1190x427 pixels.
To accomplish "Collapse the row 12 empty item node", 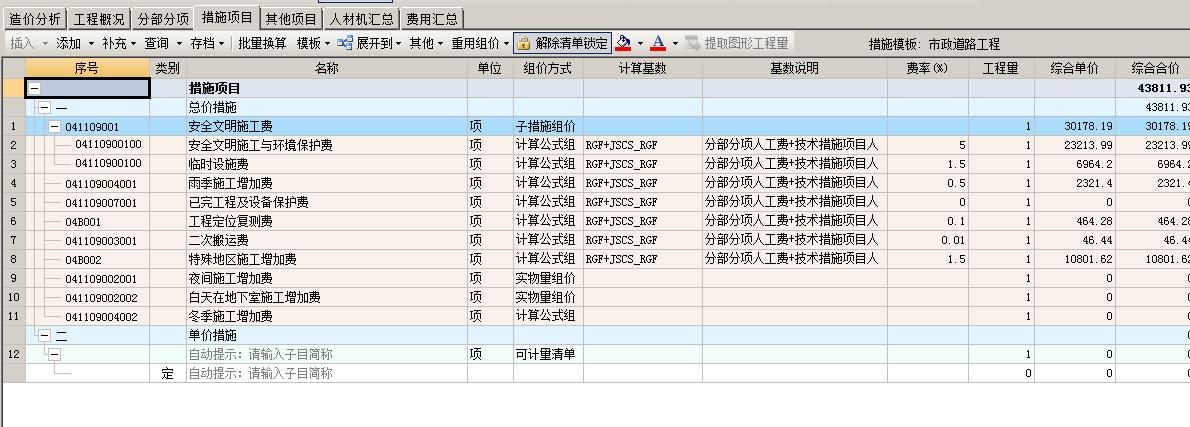I will (55, 354).
